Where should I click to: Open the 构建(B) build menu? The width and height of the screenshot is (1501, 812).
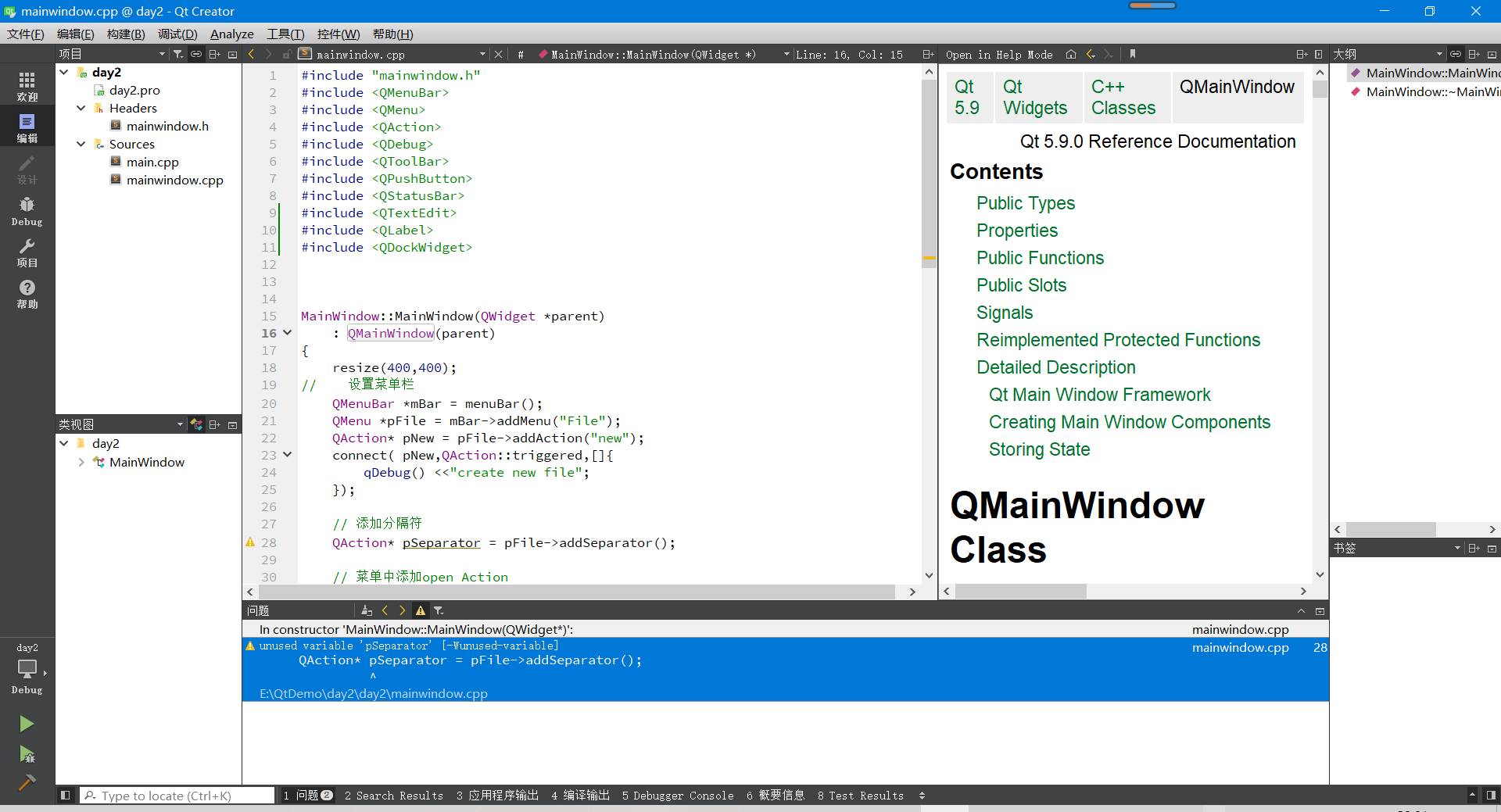pyautogui.click(x=126, y=34)
